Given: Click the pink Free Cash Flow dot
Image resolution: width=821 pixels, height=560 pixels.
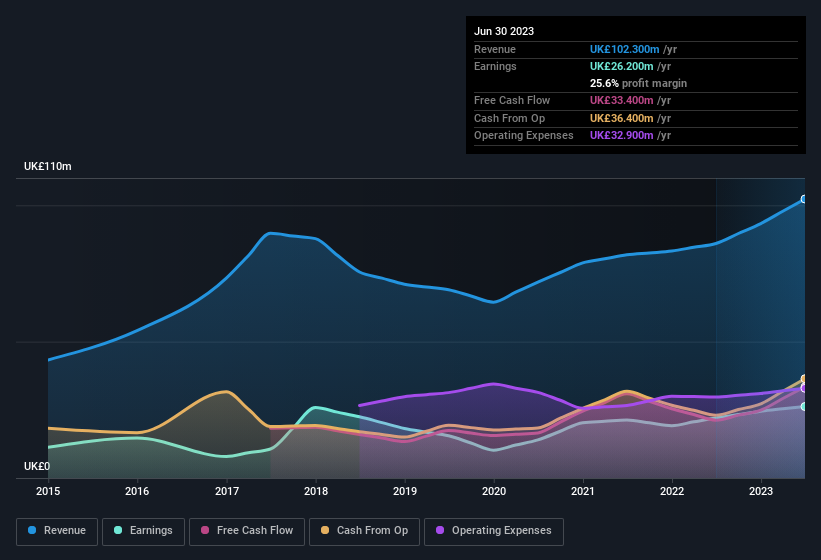Looking at the screenshot, I should pyautogui.click(x=205, y=530).
